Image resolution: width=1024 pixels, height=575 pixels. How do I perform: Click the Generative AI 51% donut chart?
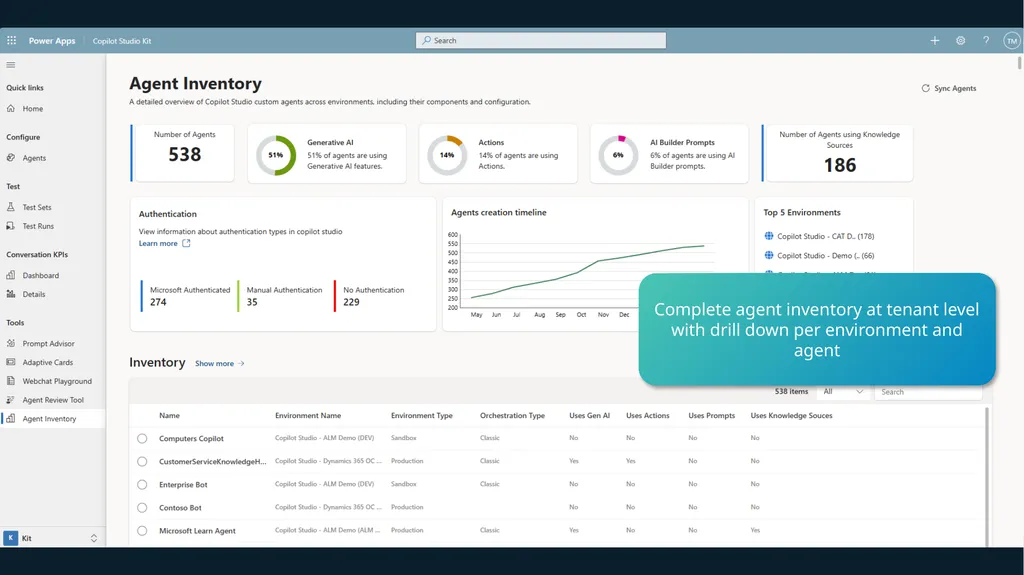tap(276, 155)
